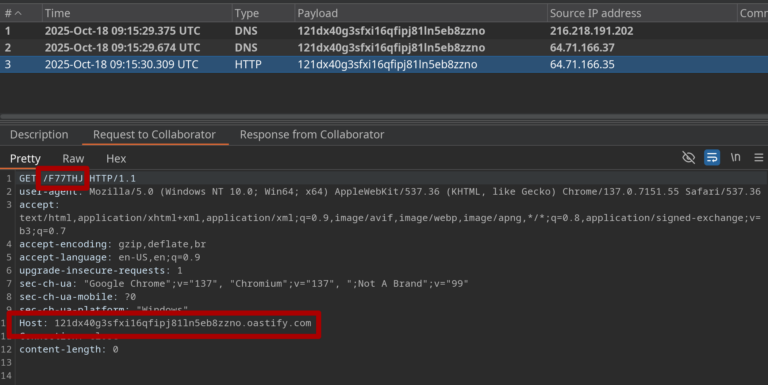Click the sec-ch-ua-mobile: ?0 line
The image size is (768, 385).
(77, 297)
